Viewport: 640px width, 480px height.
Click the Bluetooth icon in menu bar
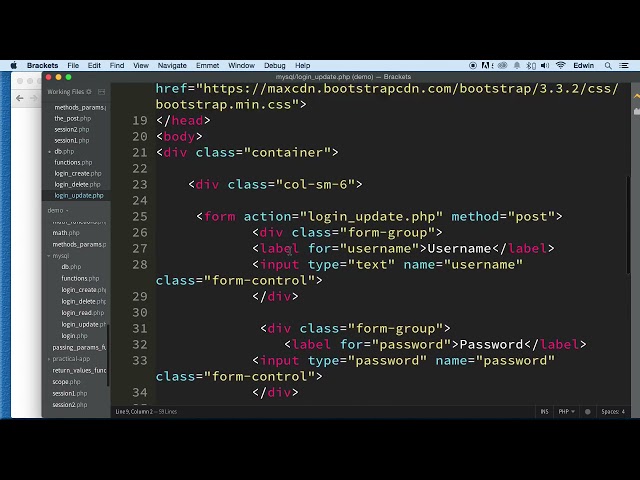pyautogui.click(x=531, y=66)
